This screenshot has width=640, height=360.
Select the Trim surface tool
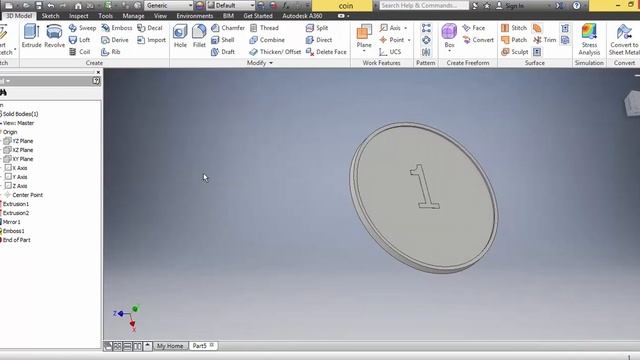pos(544,40)
